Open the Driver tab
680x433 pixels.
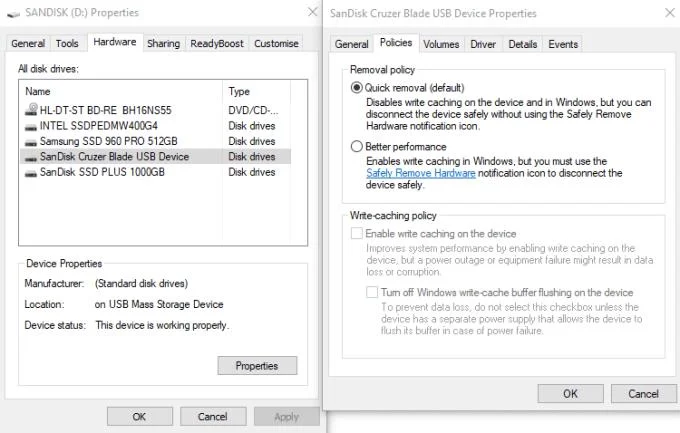483,44
